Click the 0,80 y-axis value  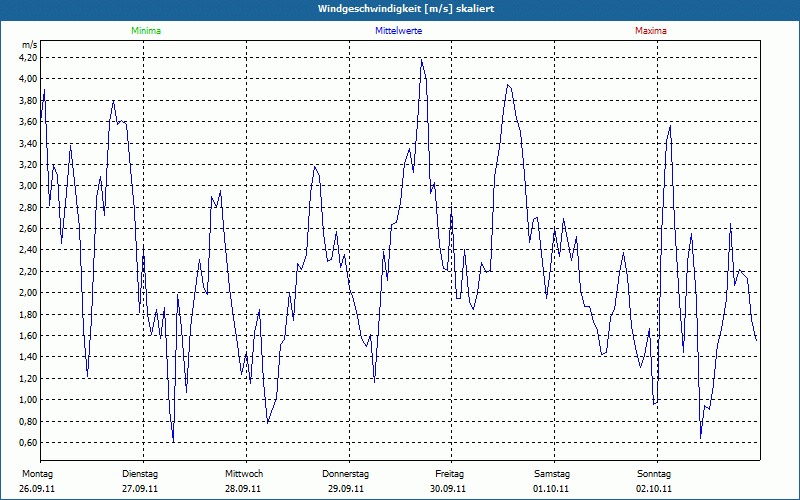pyautogui.click(x=29, y=421)
